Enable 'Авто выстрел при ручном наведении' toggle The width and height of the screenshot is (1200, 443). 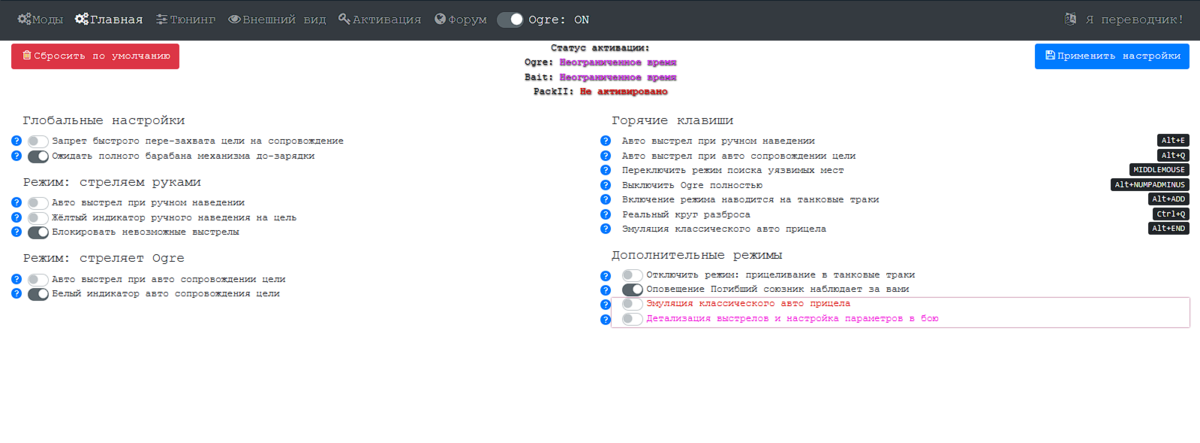(x=38, y=203)
